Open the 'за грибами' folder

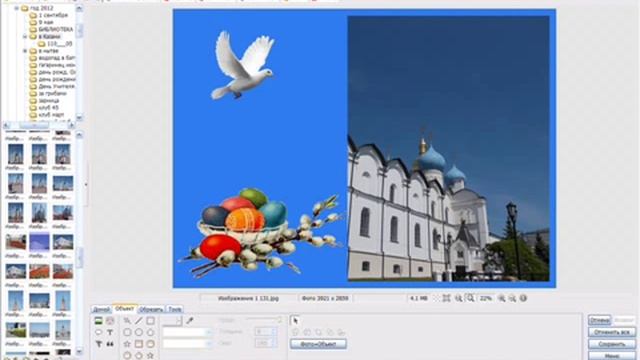52,93
